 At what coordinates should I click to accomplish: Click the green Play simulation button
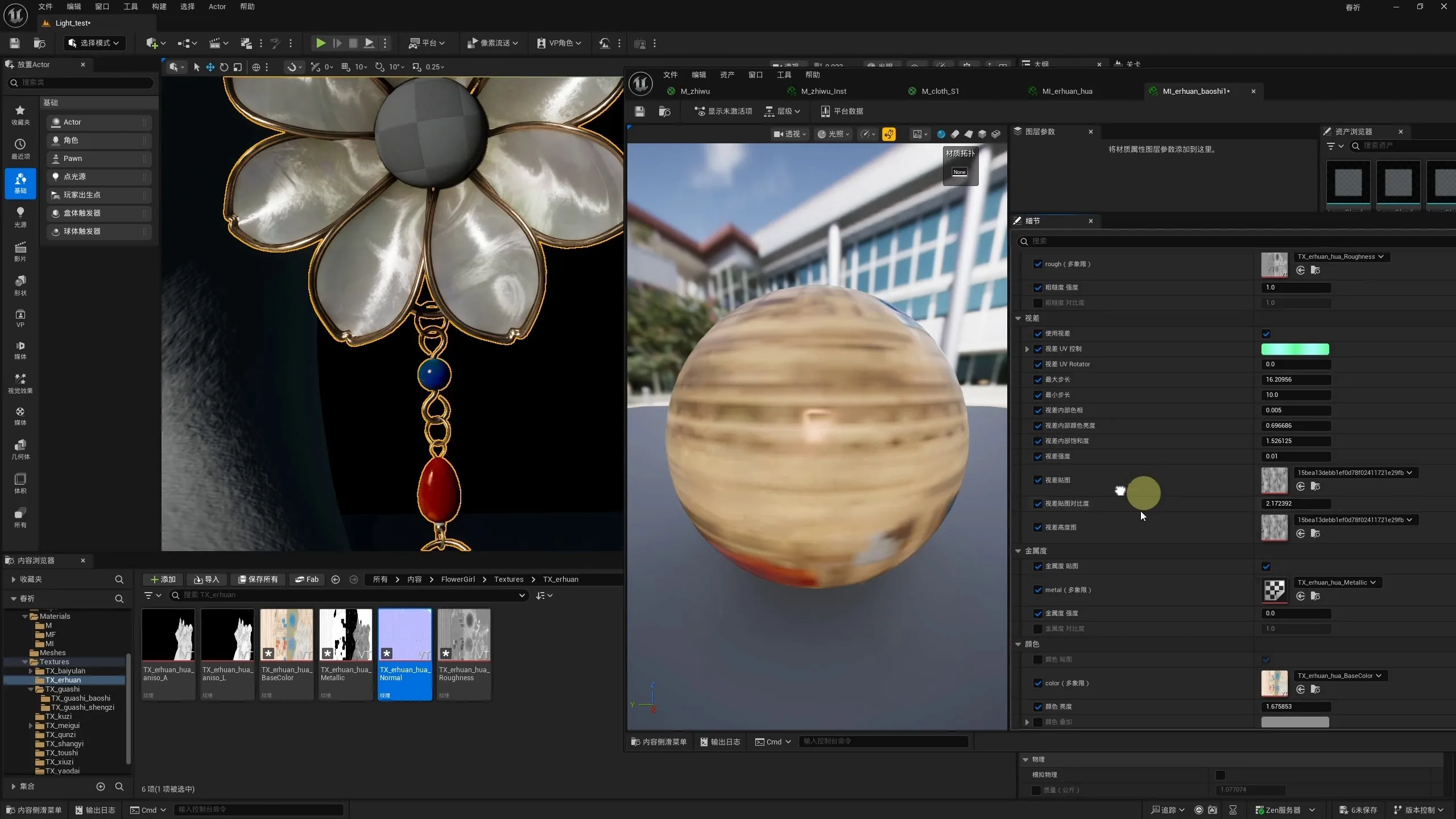click(x=321, y=43)
